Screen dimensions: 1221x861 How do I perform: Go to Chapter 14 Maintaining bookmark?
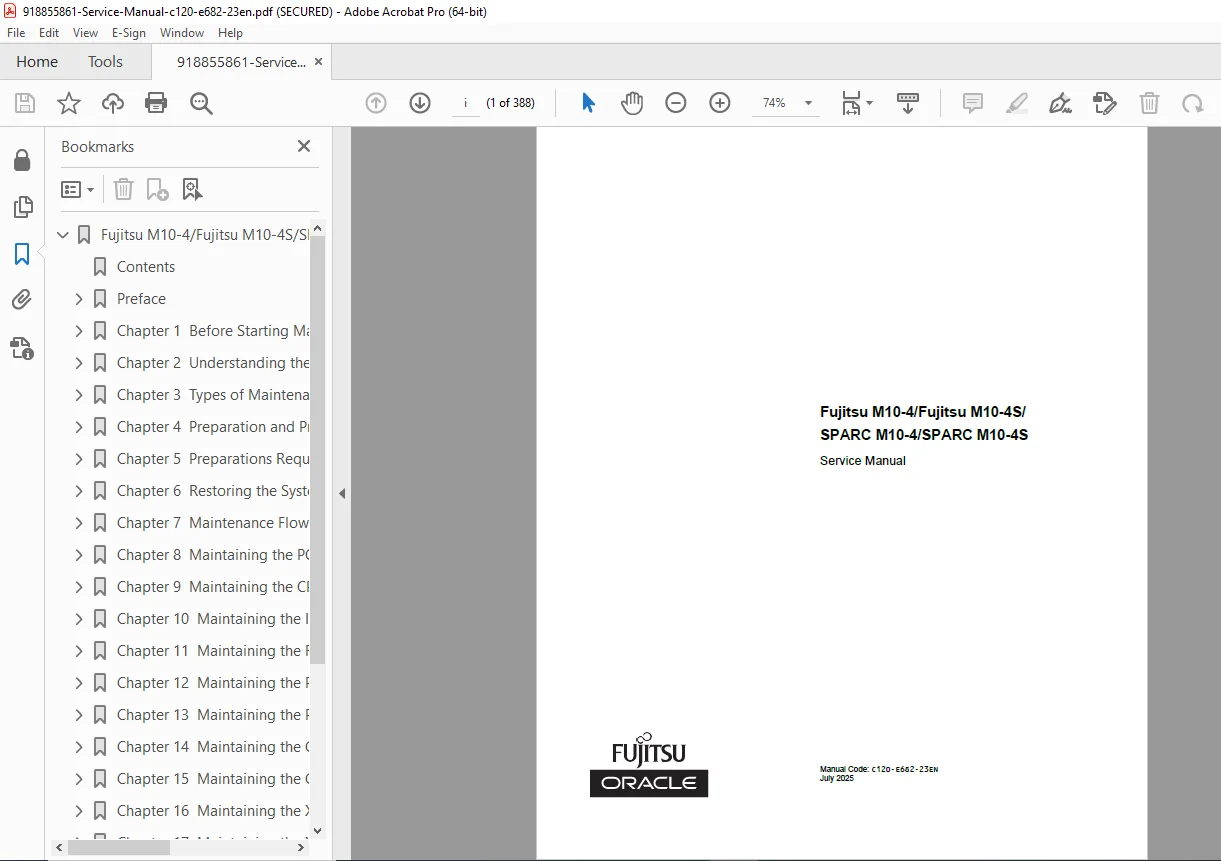pyautogui.click(x=213, y=747)
